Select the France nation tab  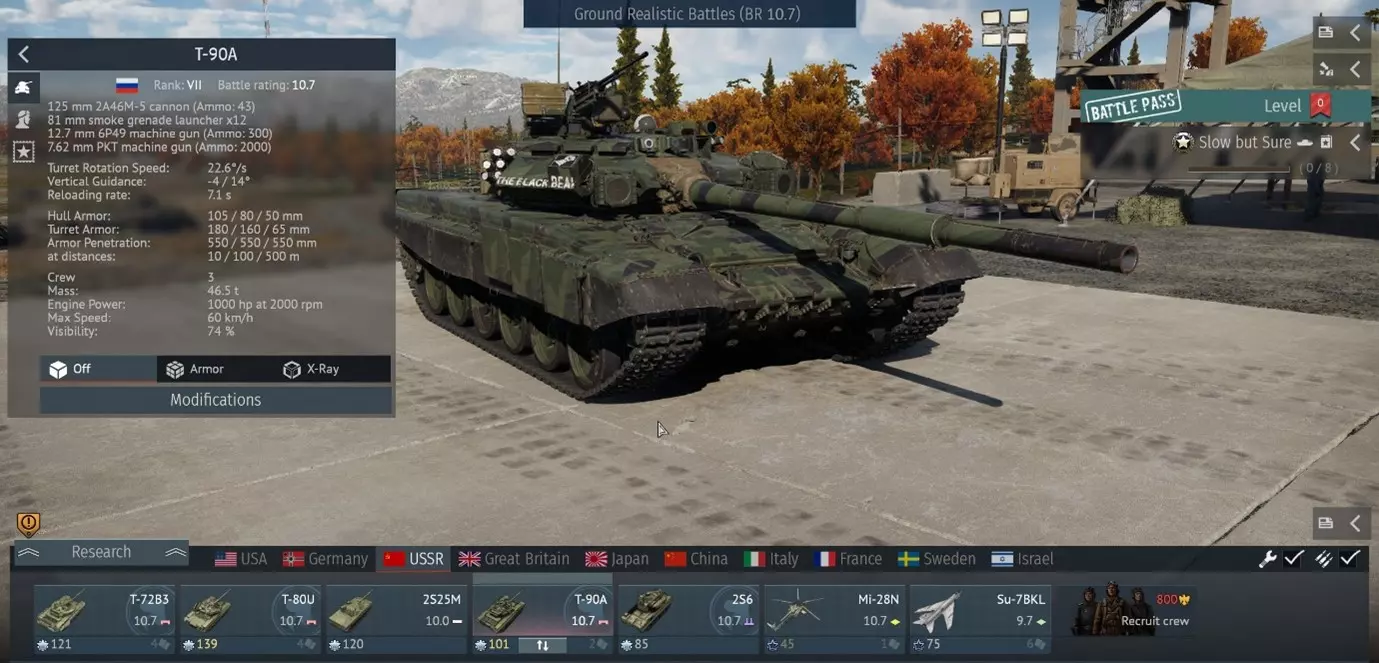(848, 559)
